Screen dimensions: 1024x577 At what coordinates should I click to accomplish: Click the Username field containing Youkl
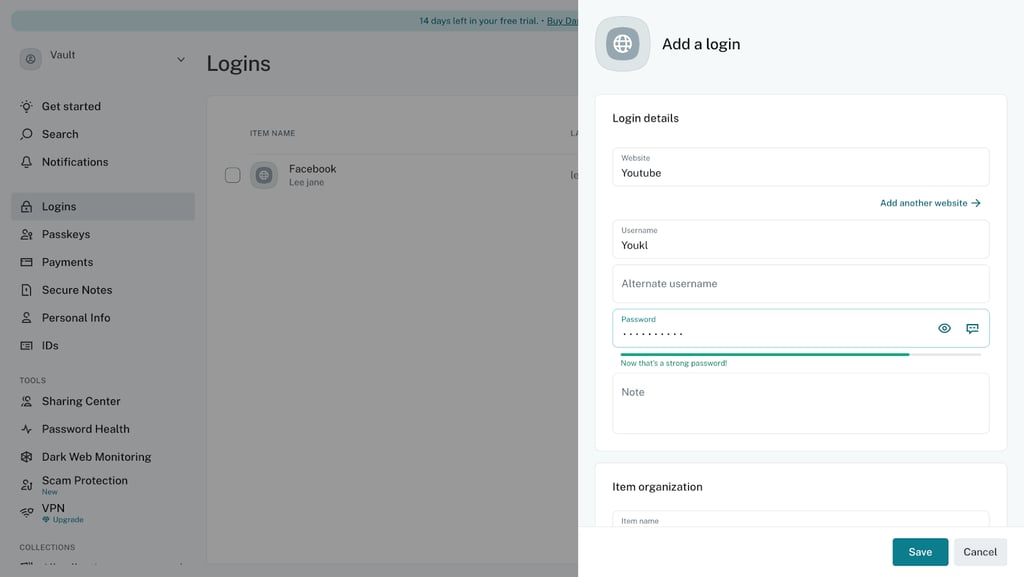801,239
